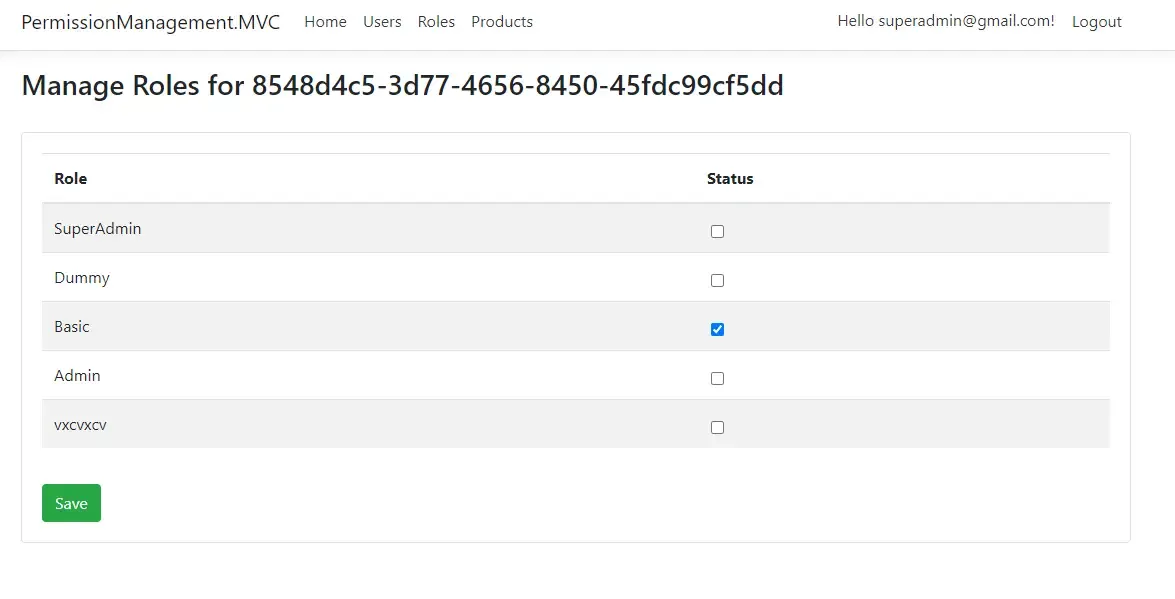This screenshot has height=599, width=1175.
Task: Enable the SuperAdmin role checkbox
Action: click(x=717, y=231)
